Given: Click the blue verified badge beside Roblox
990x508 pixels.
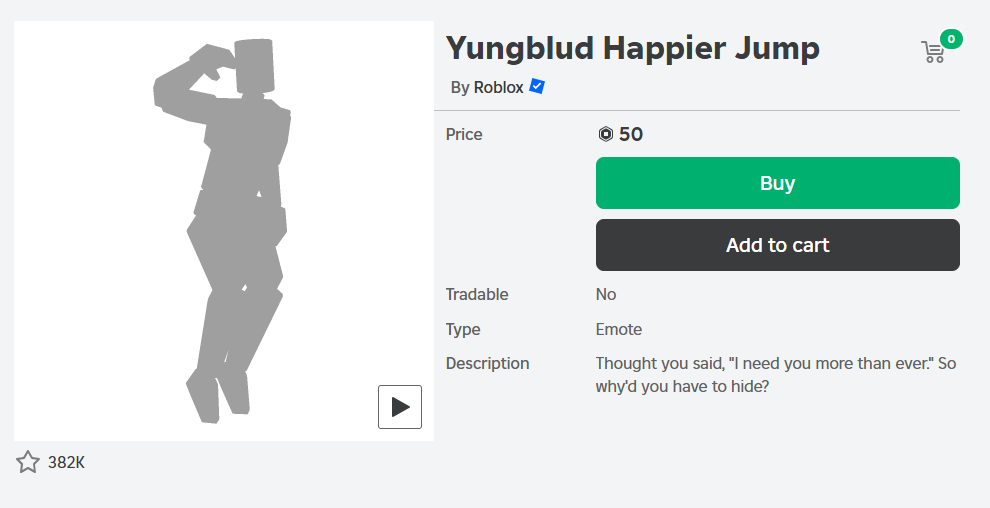Looking at the screenshot, I should pyautogui.click(x=537, y=87).
